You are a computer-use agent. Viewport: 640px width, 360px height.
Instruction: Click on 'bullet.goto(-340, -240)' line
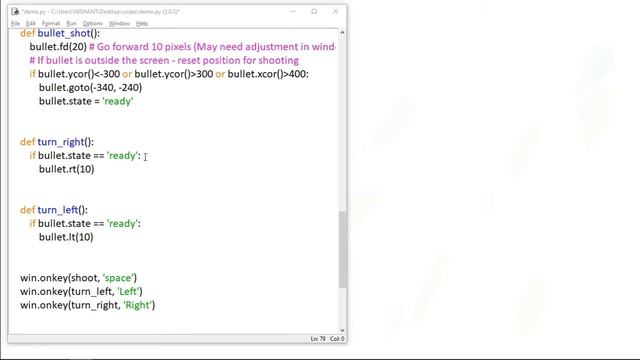point(91,88)
